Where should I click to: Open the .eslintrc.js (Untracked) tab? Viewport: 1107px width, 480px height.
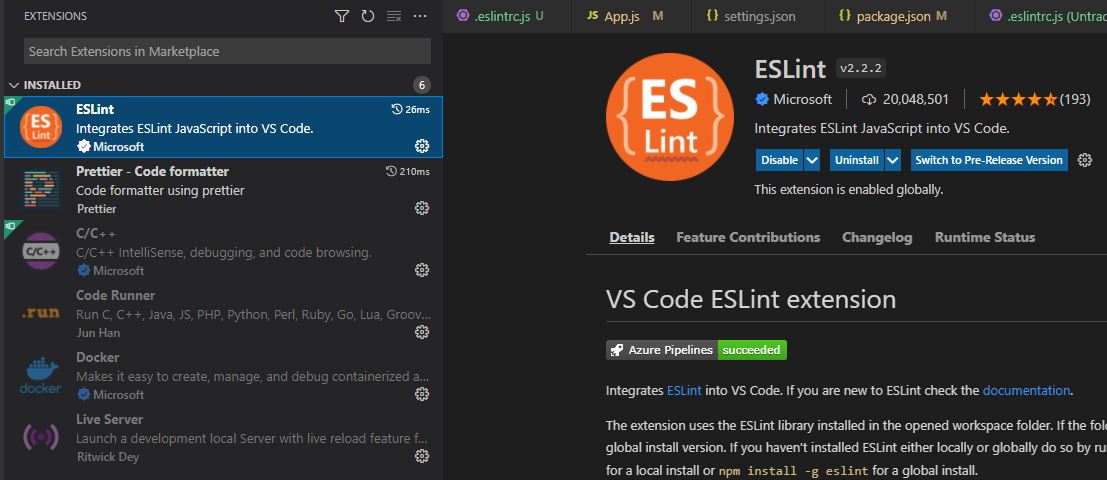(1041, 16)
